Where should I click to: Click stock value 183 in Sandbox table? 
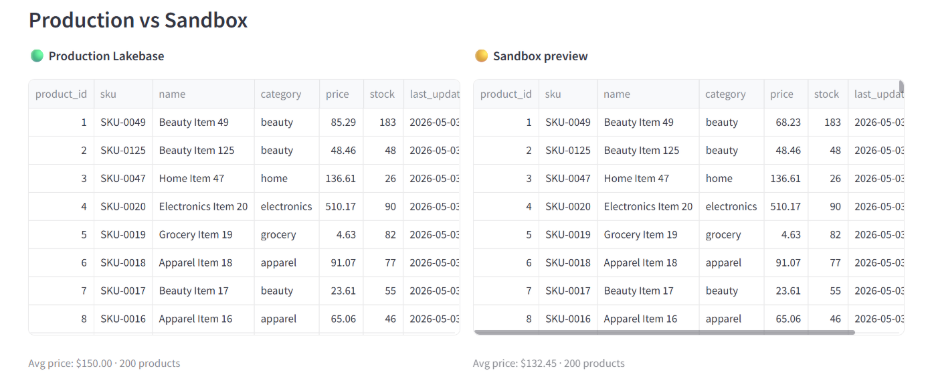pyautogui.click(x=828, y=122)
